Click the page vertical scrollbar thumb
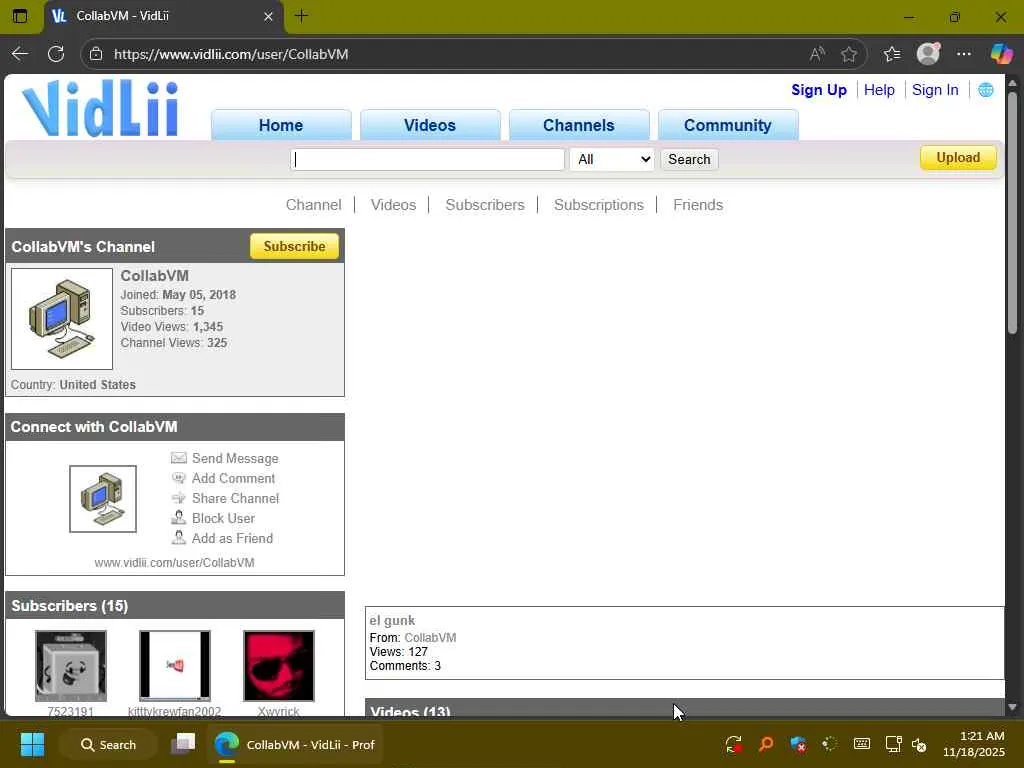This screenshot has width=1024, height=768. (1012, 214)
